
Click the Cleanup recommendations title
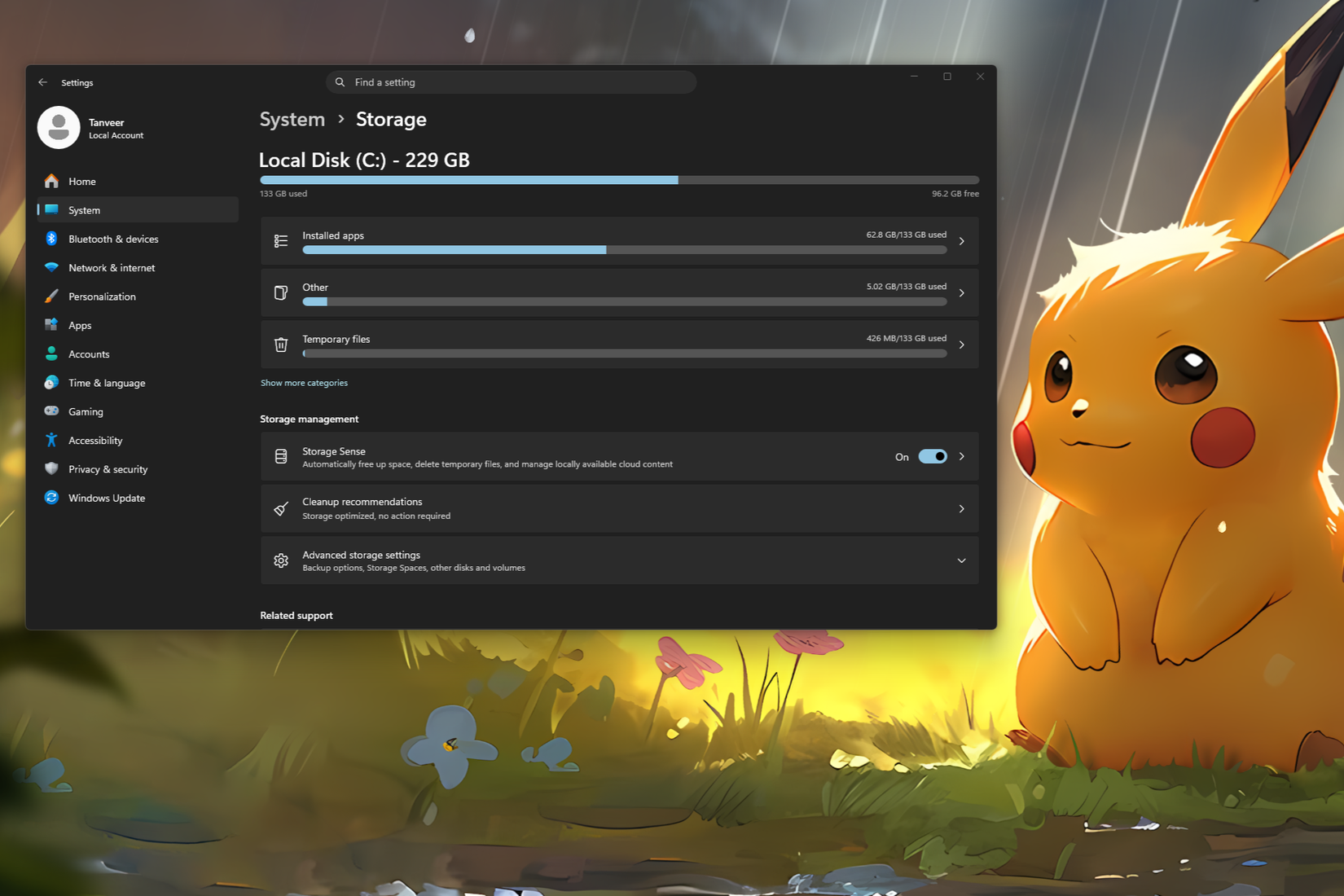[x=362, y=502]
